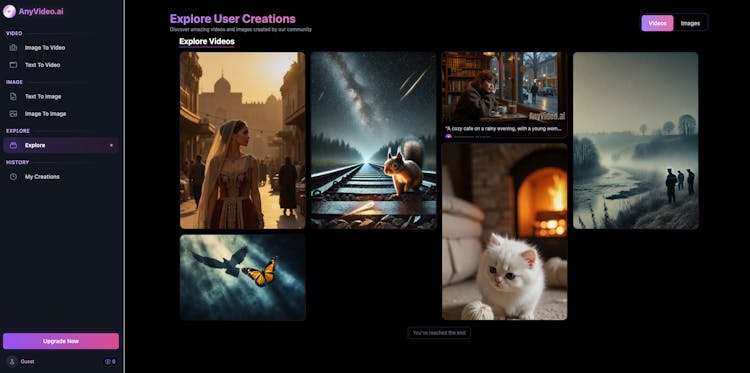Click the Text To Image document icon
This screenshot has height=373, width=750.
(x=13, y=97)
